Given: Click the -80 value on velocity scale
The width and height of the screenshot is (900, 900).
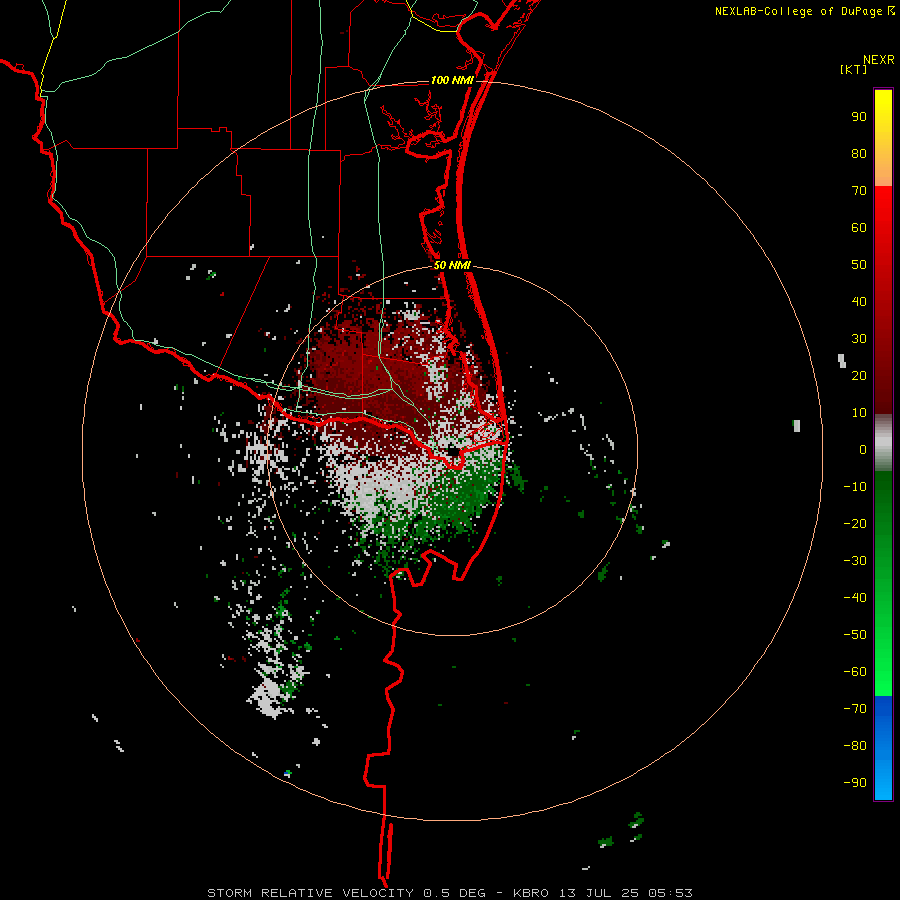Looking at the screenshot, I should pos(855,746).
